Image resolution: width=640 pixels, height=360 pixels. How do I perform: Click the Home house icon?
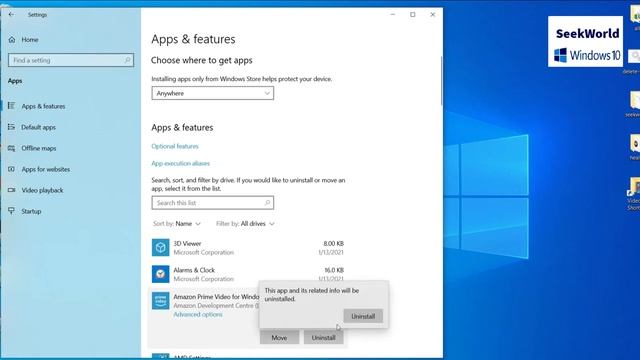(x=12, y=40)
